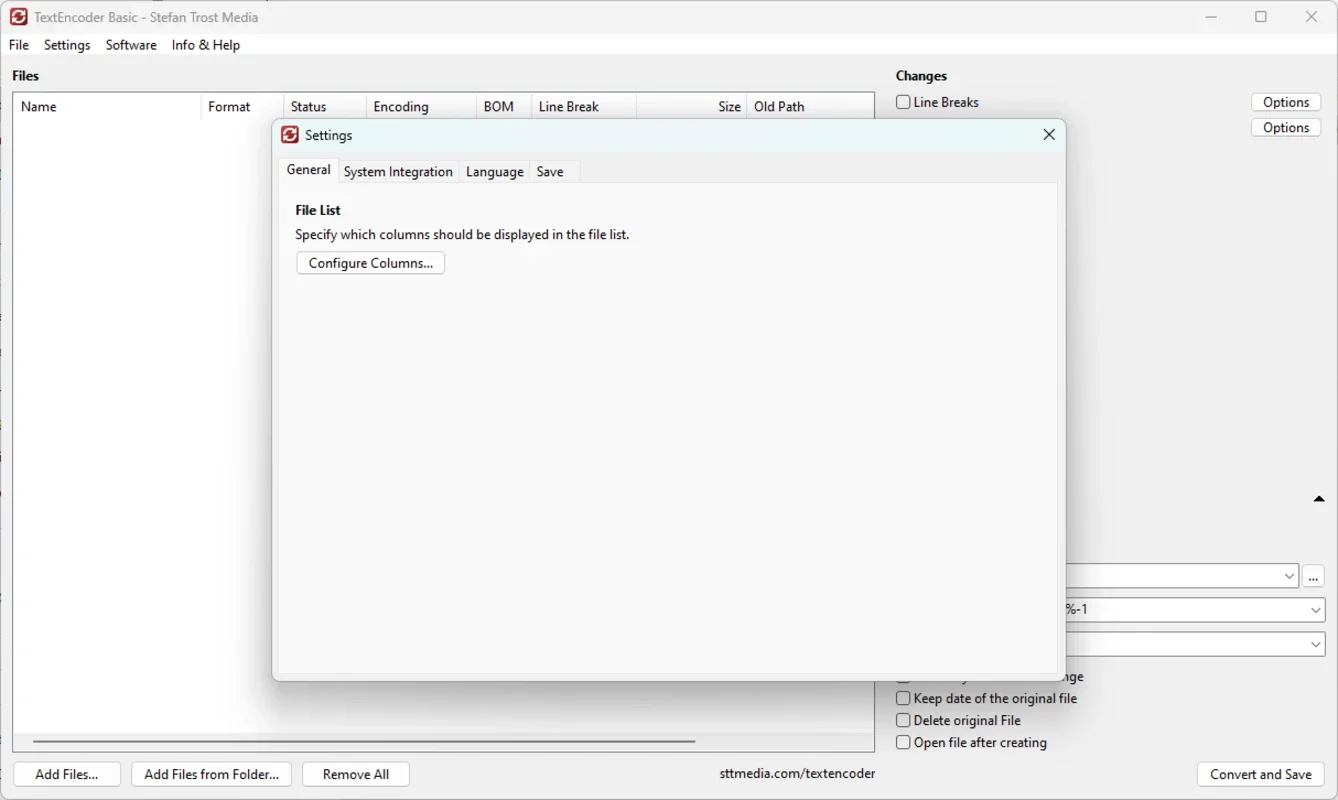The width and height of the screenshot is (1338, 800).
Task: Click the Line Break column header
Action: [584, 106]
